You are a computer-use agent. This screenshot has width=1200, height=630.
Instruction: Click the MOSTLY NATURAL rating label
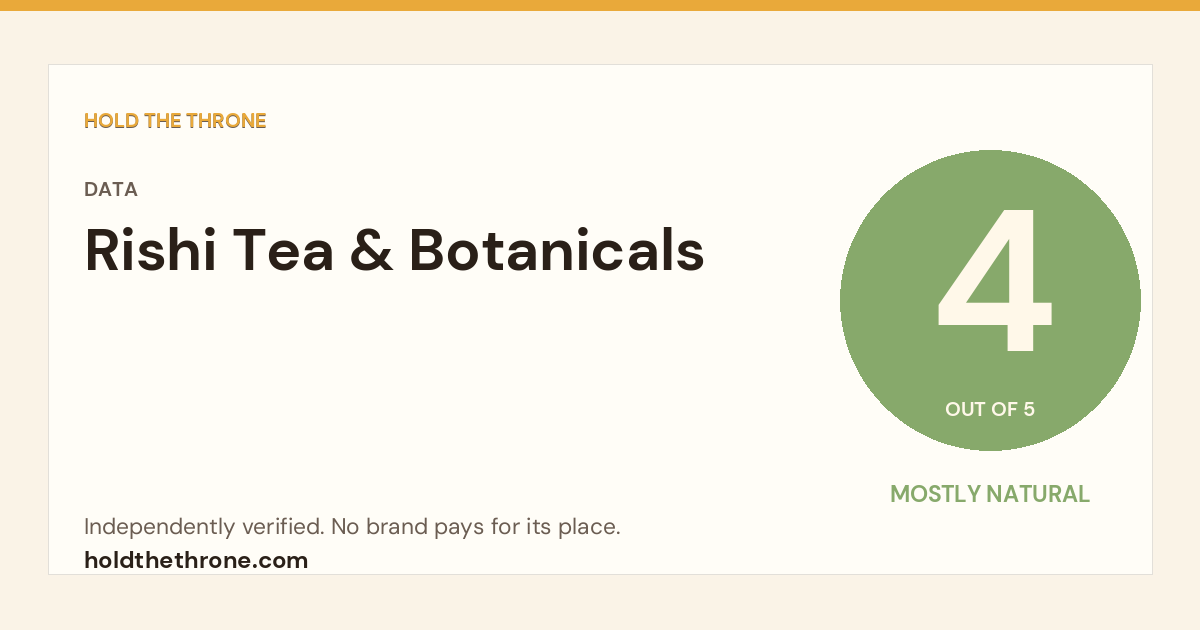(990, 494)
